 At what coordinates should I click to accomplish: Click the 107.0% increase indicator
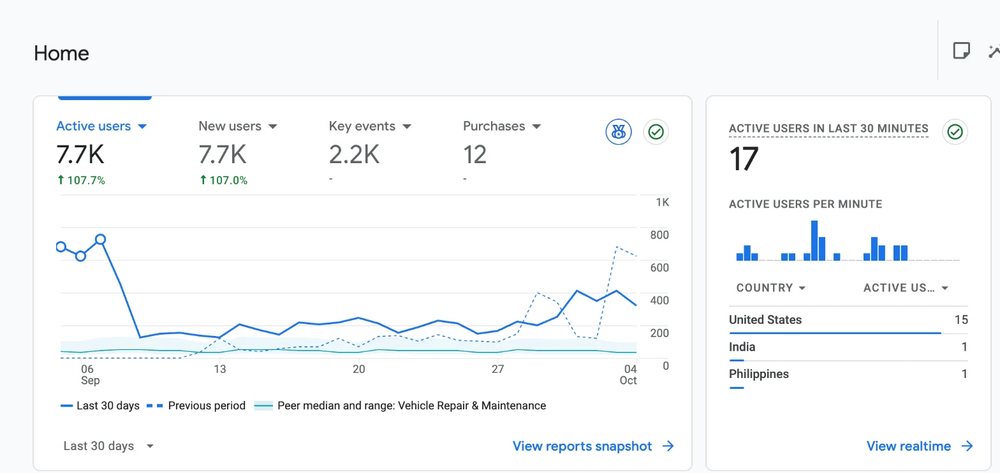[223, 180]
